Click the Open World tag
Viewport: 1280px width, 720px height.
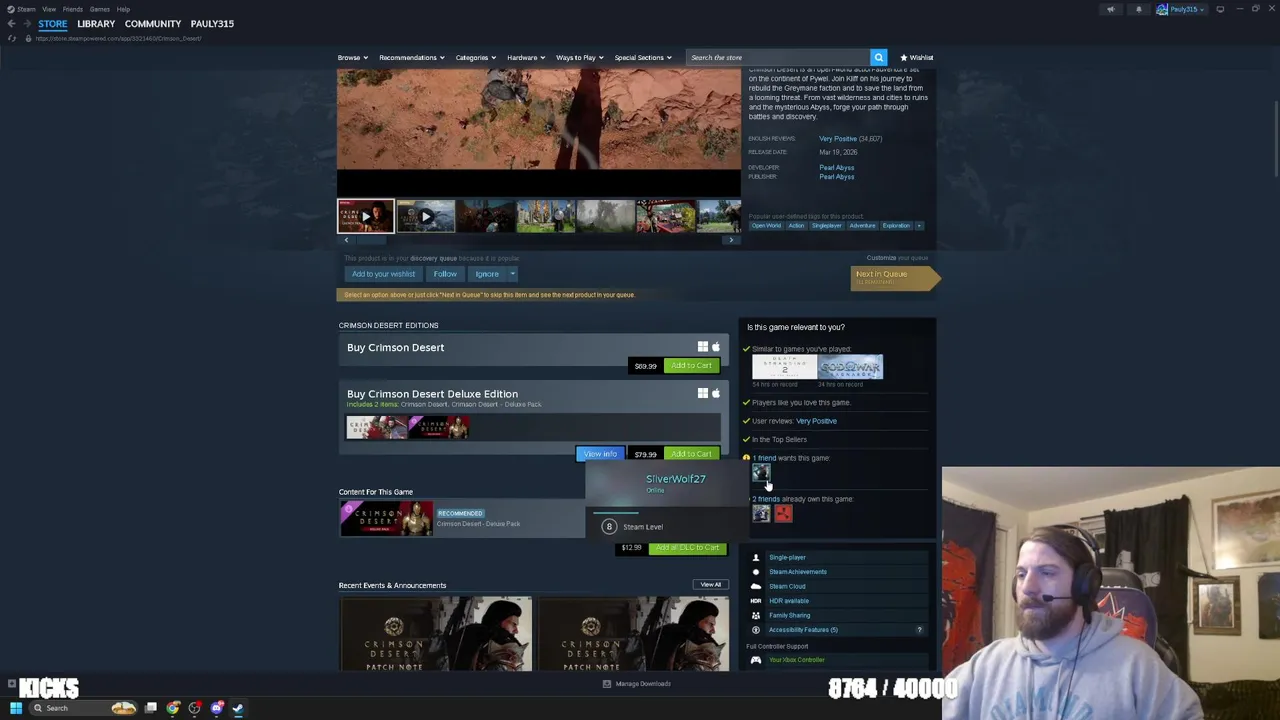click(766, 226)
